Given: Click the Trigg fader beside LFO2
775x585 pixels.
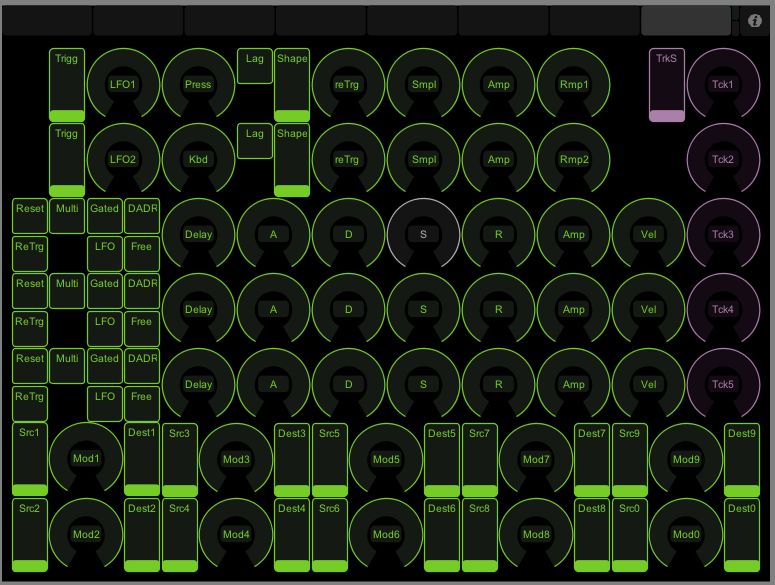Looking at the screenshot, I should click(x=67, y=160).
